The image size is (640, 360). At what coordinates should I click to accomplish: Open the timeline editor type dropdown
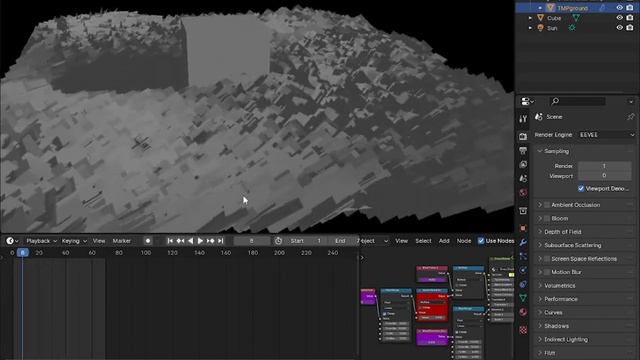12,241
